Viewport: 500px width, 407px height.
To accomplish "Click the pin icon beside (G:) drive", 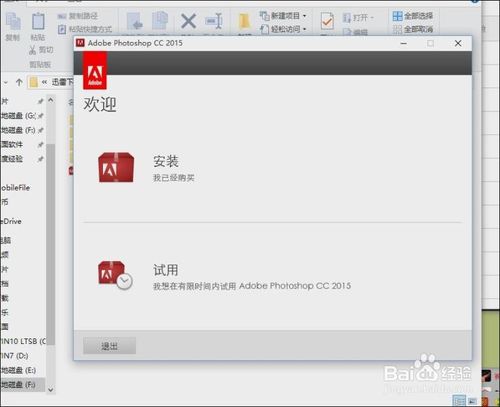I will click(x=41, y=116).
